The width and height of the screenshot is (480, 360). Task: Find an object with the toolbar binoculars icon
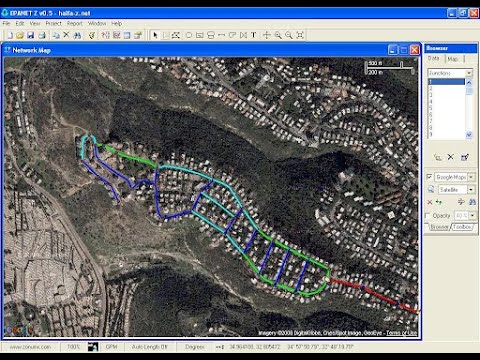[x=77, y=35]
